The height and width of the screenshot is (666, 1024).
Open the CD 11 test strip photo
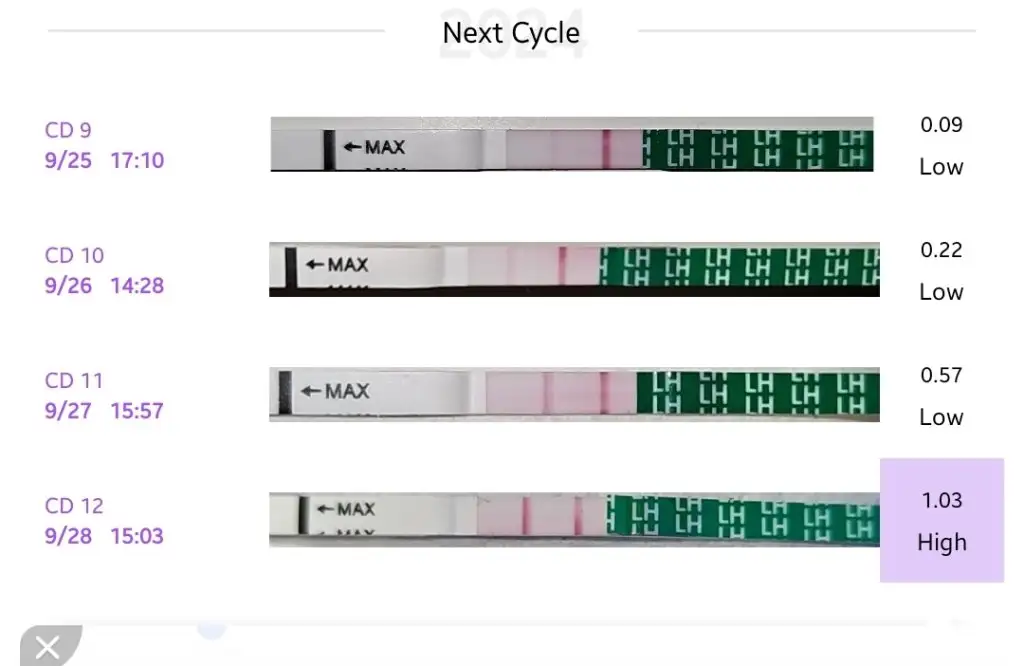coord(574,394)
